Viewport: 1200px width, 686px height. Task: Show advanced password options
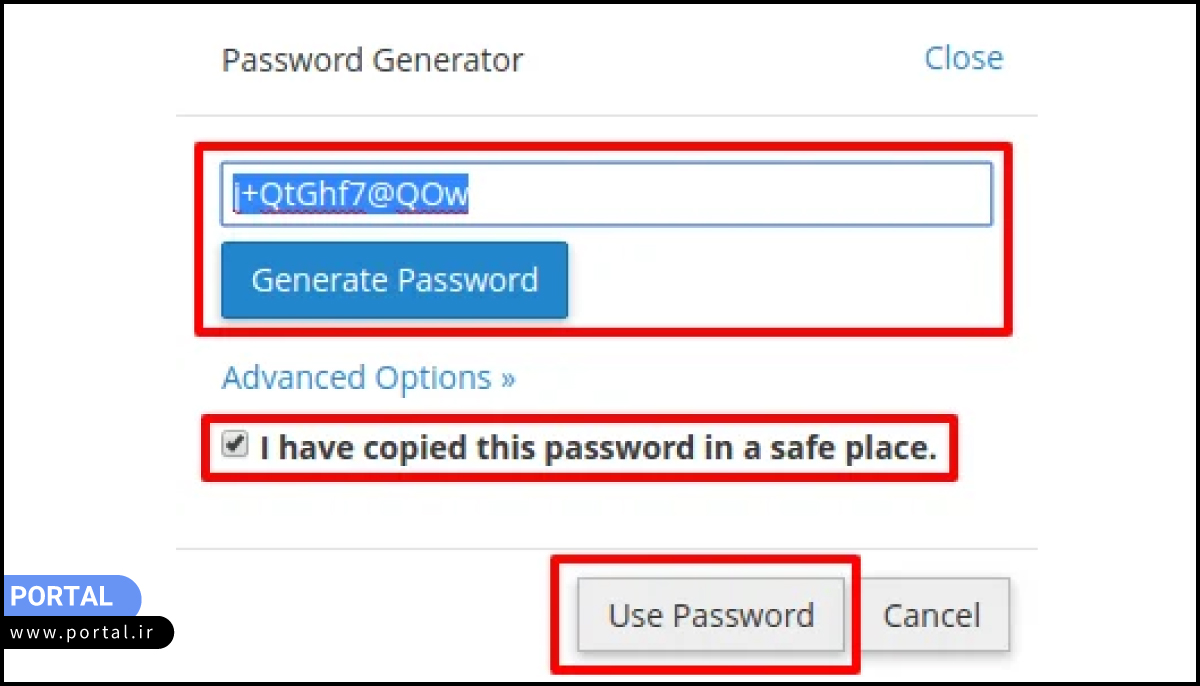click(x=368, y=378)
